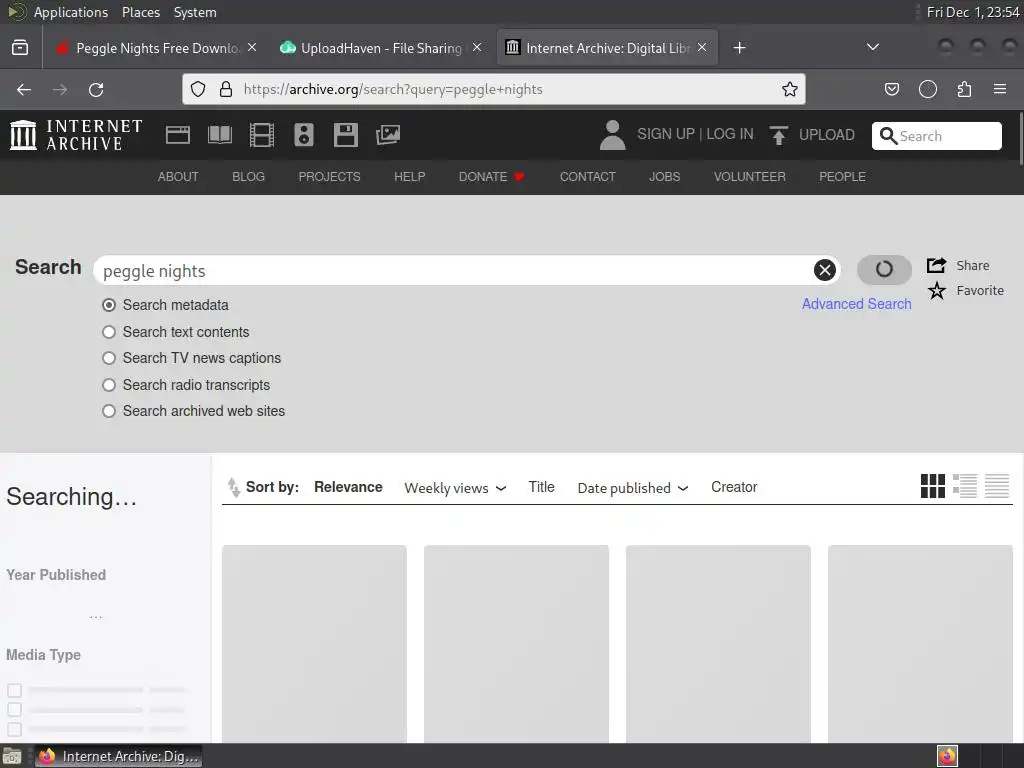
Task: Click the upload arrow icon
Action: pos(778,135)
